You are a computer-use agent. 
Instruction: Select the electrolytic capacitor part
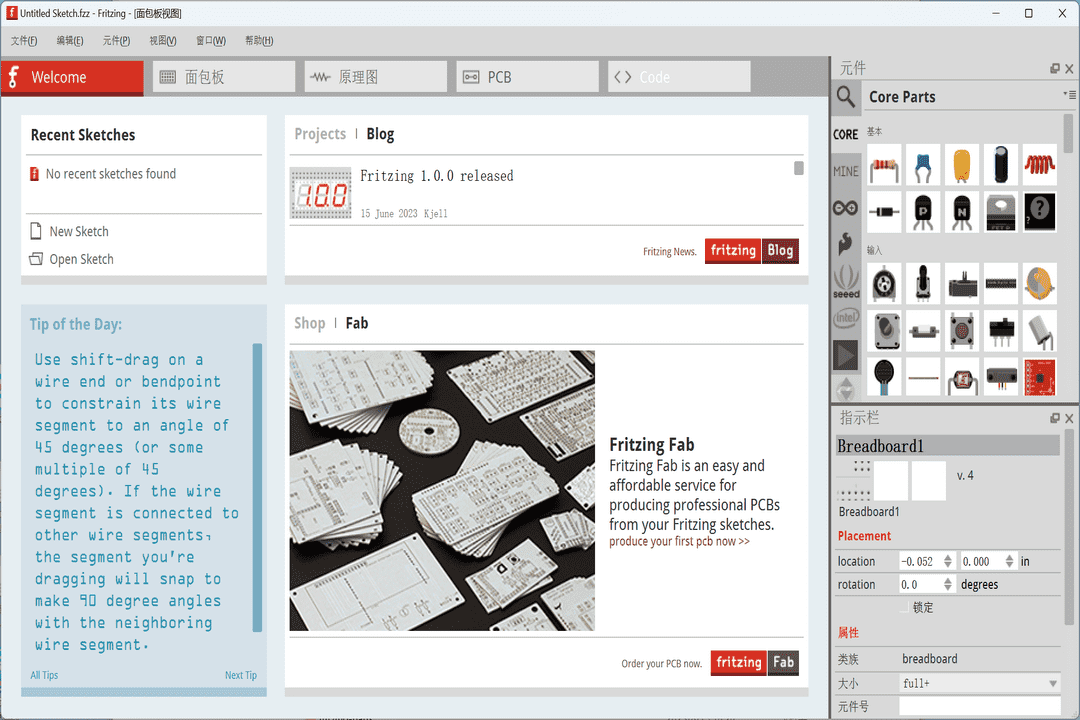(1001, 165)
